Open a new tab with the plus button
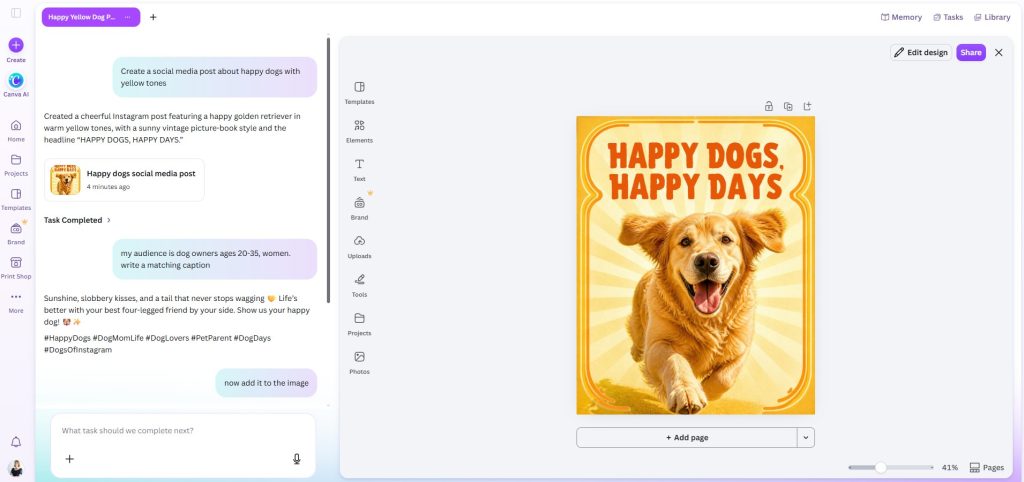The image size is (1024, 482). [153, 17]
